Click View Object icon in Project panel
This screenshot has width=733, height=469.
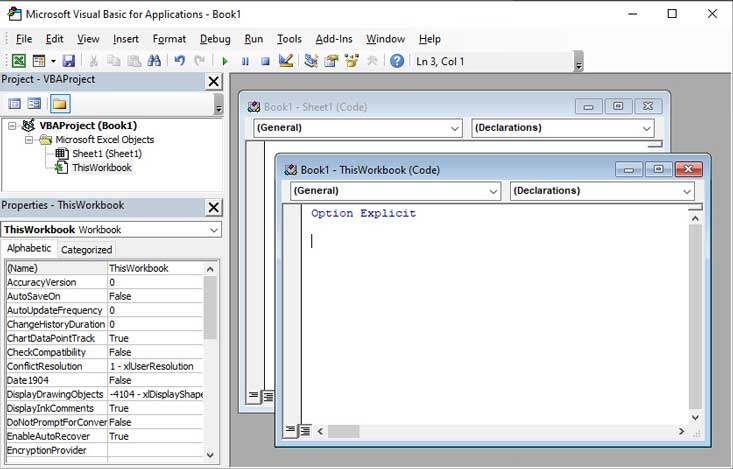click(34, 104)
